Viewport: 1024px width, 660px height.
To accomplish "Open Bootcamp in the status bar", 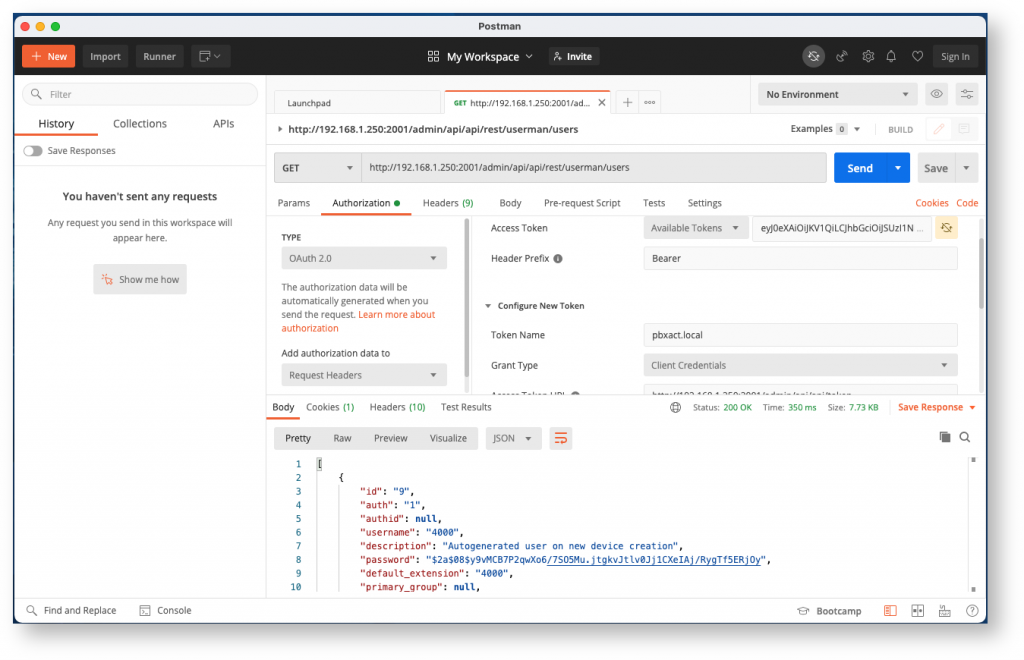I will click(x=829, y=611).
